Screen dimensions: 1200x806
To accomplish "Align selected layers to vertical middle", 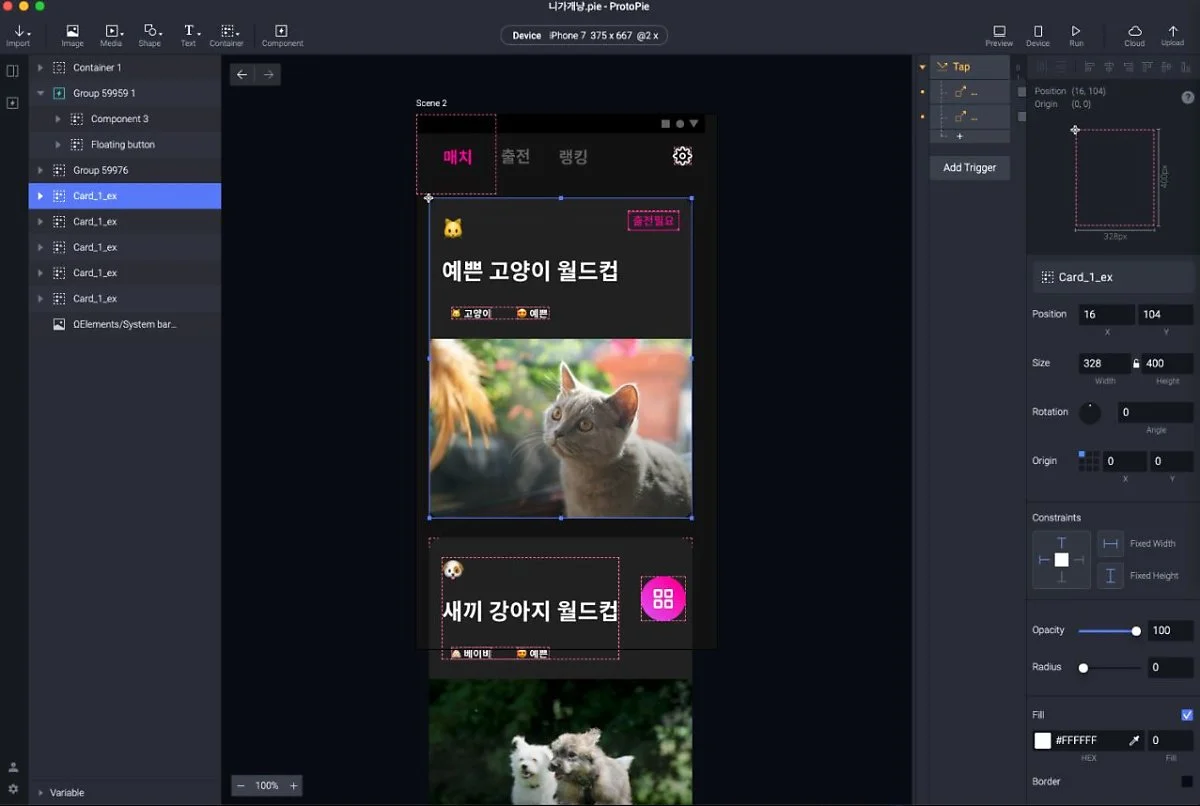I will point(1166,68).
